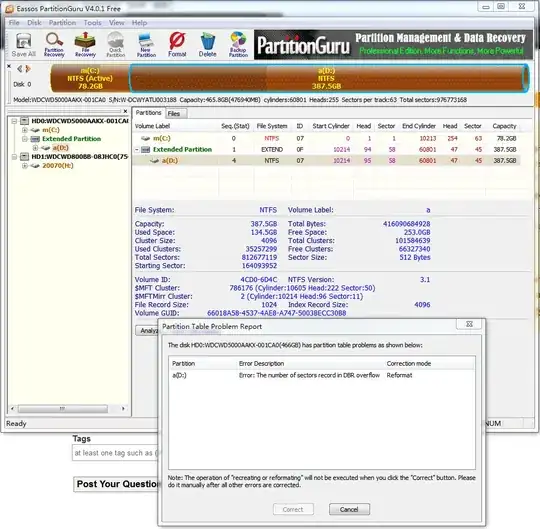Collapse Extended Partition row in table

point(137,150)
